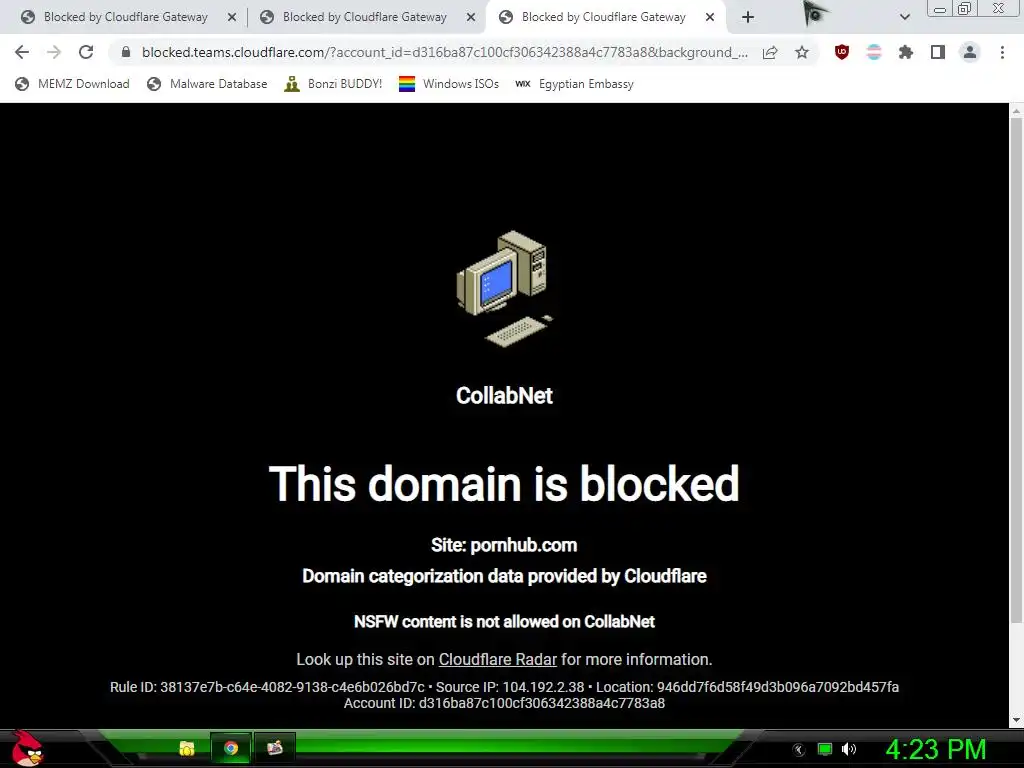Open the uBlock Origin extension icon
Viewport: 1024px width, 768px height.
coord(842,52)
